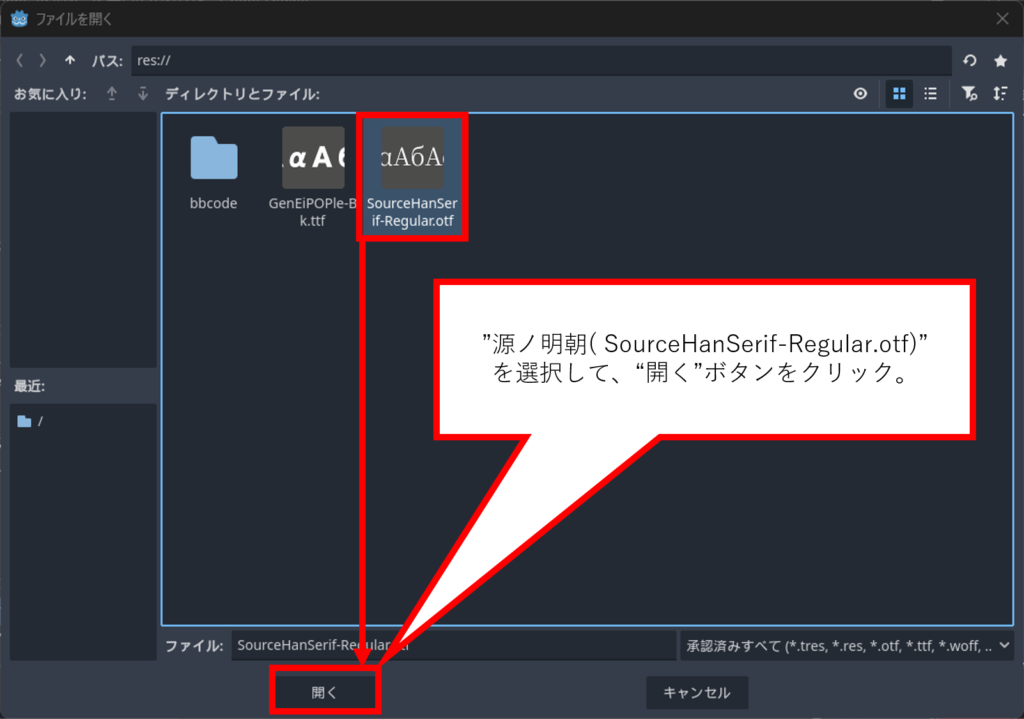Move favorite down arrow
1024x719 pixels.
[x=143, y=94]
